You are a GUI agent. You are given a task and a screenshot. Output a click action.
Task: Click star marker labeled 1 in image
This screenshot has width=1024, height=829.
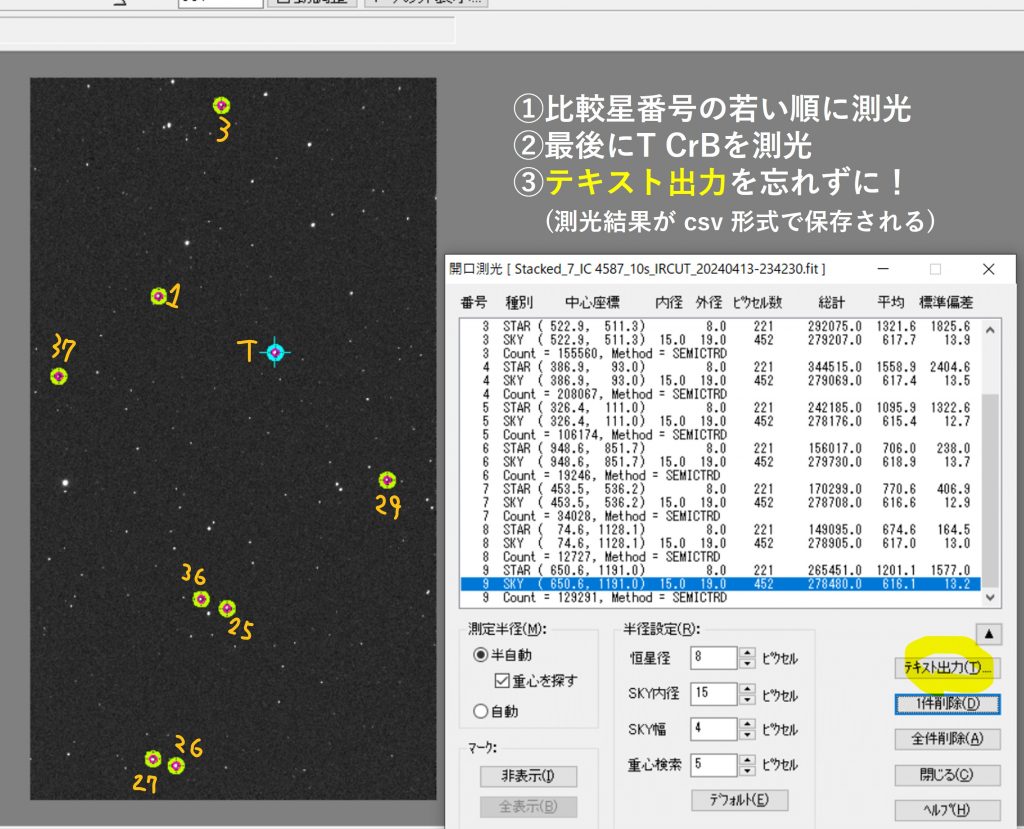pos(158,296)
